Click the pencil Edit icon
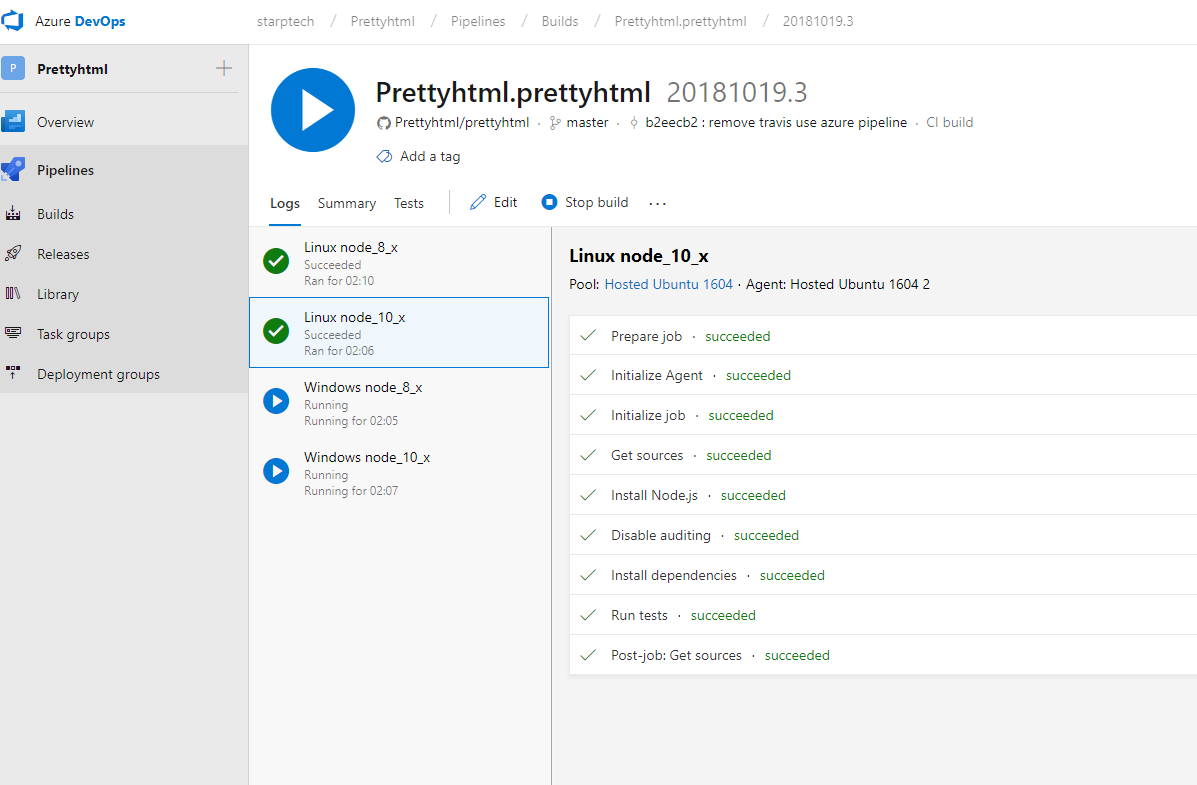This screenshot has height=785, width=1197. (478, 202)
